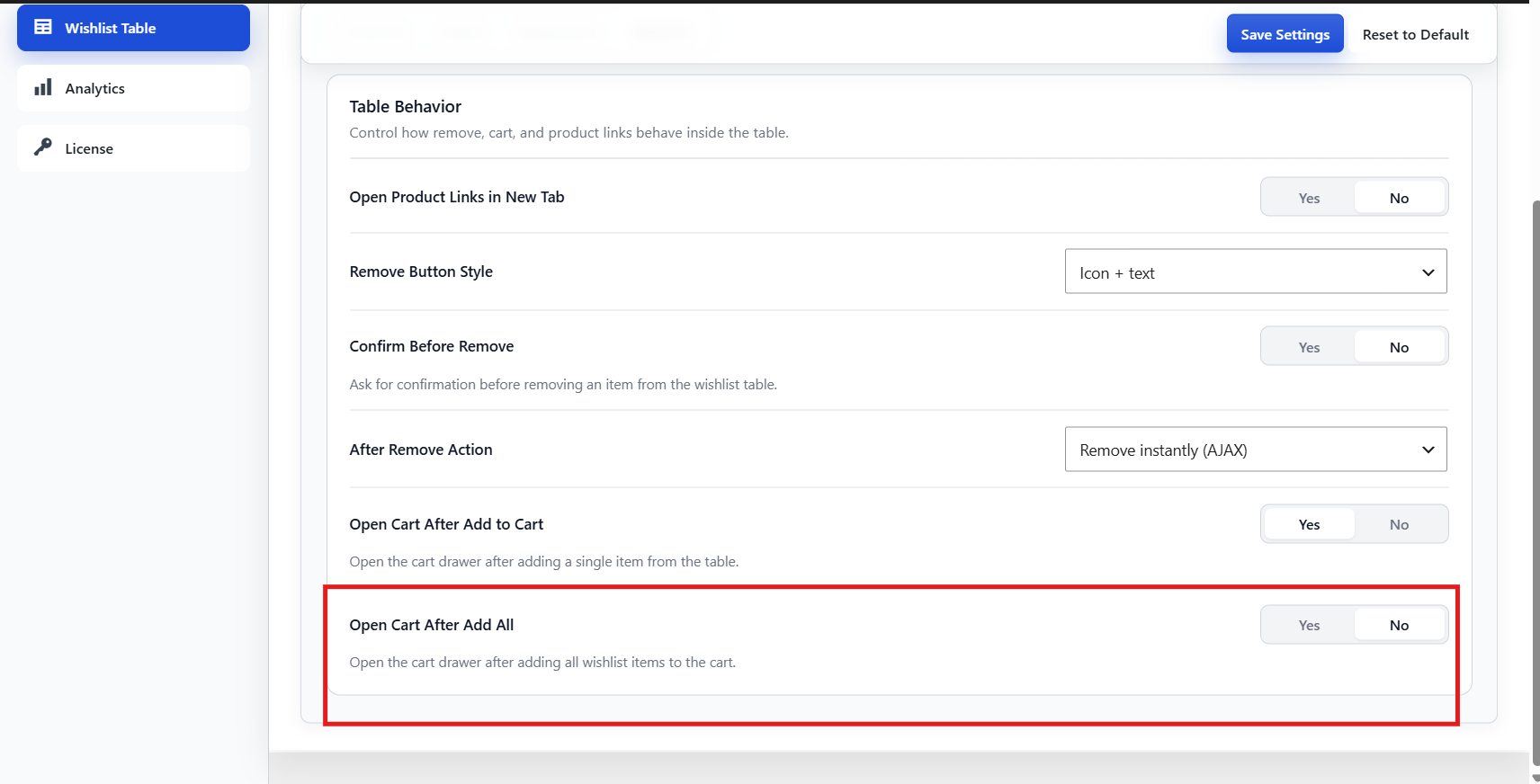Image resolution: width=1540 pixels, height=784 pixels.
Task: Set Open Cart After Add All to Yes
Action: pos(1309,625)
